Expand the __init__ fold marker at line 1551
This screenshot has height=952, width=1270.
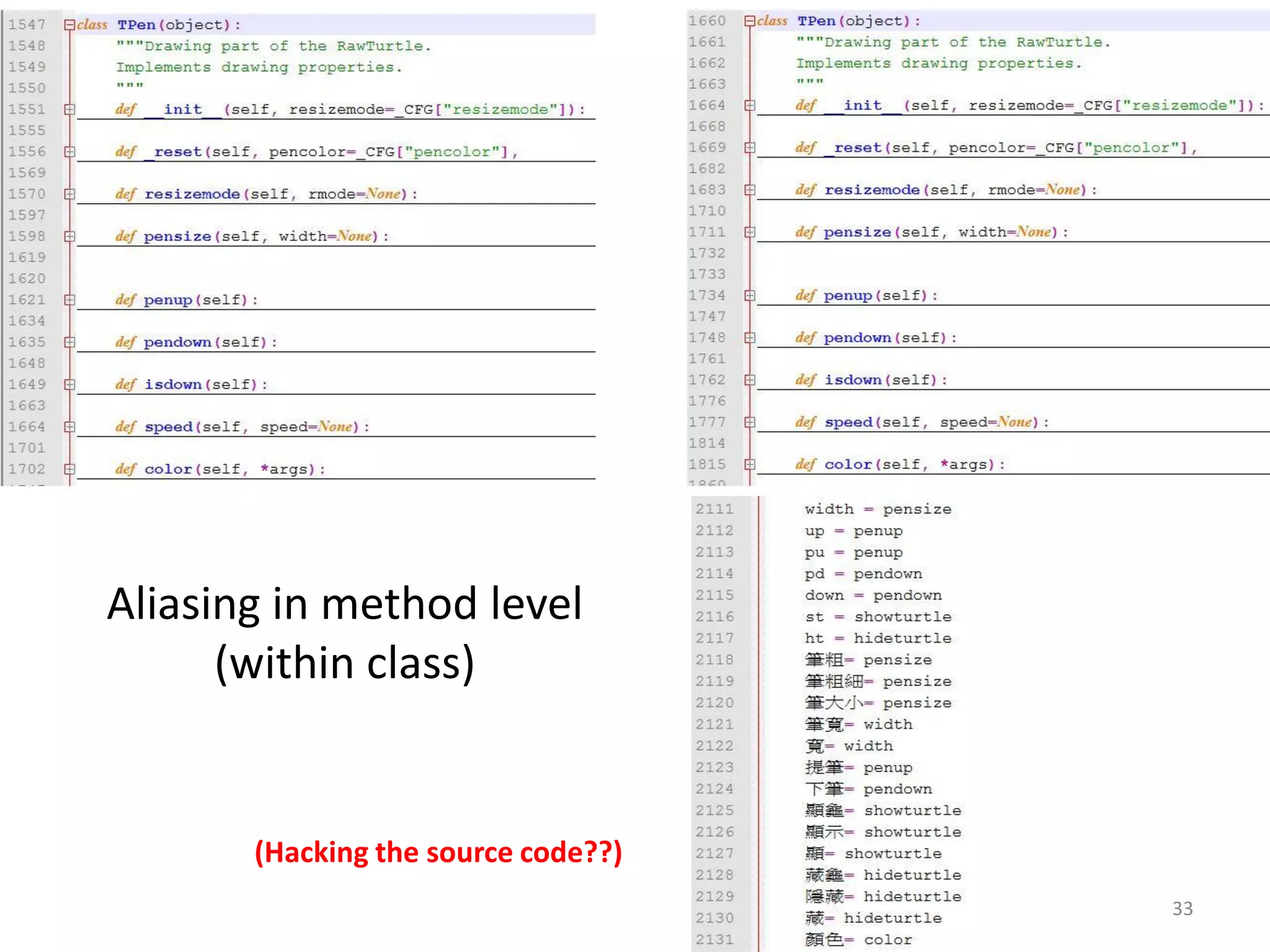pyautogui.click(x=69, y=110)
